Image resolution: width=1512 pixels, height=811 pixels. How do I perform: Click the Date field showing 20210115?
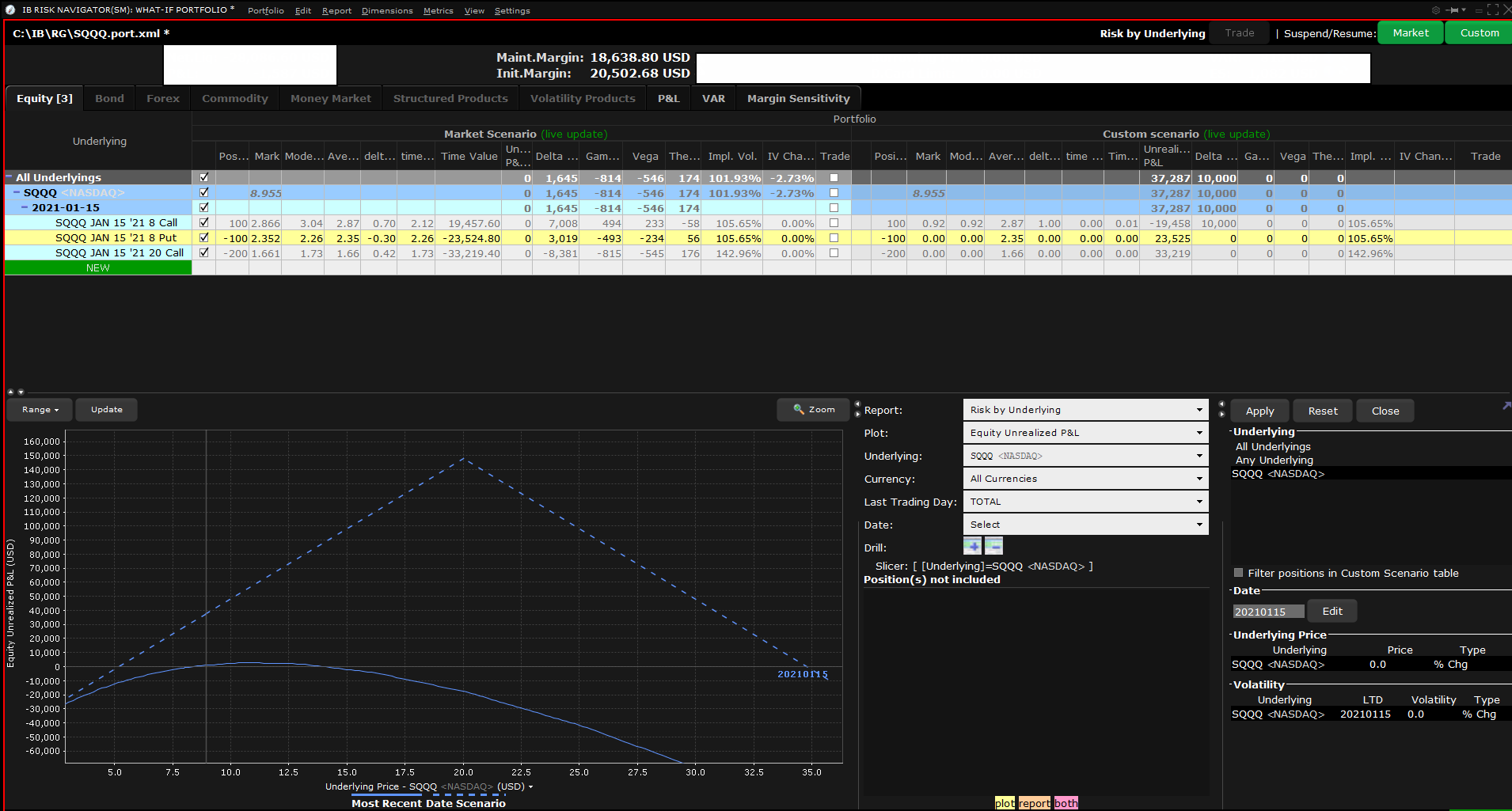pyautogui.click(x=1267, y=612)
